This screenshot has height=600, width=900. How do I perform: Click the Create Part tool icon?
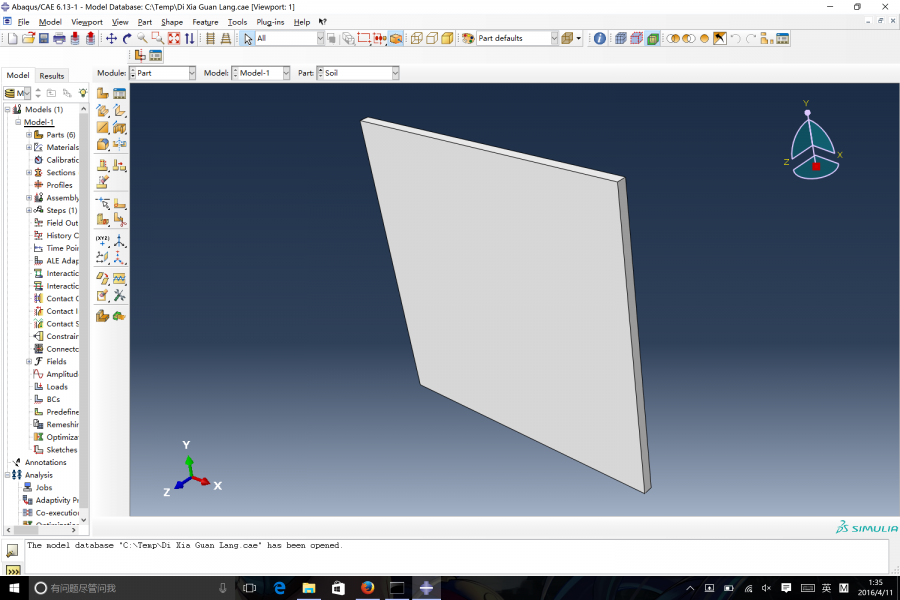(103, 94)
